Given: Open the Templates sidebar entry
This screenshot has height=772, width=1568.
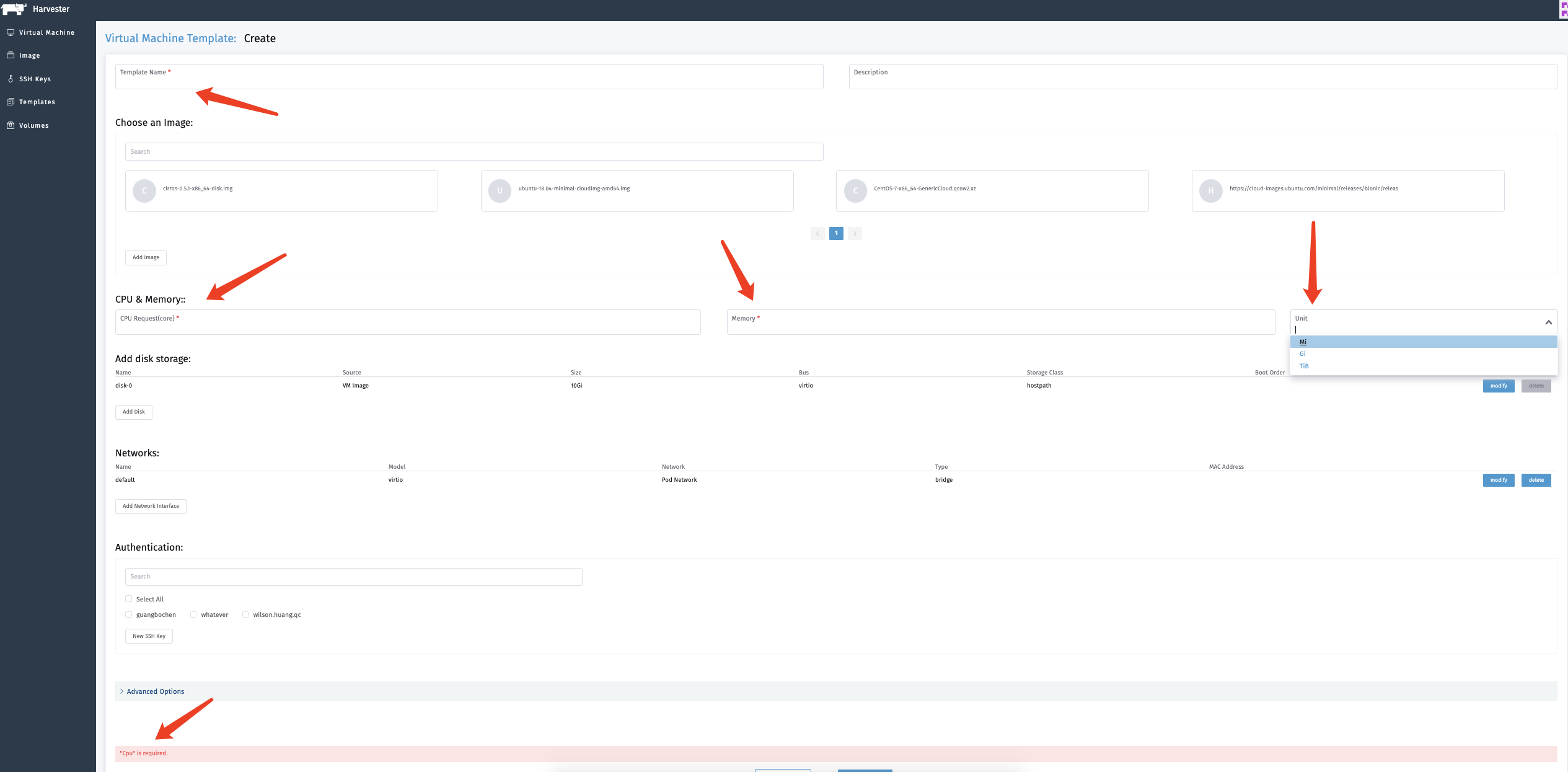Looking at the screenshot, I should click(x=37, y=101).
